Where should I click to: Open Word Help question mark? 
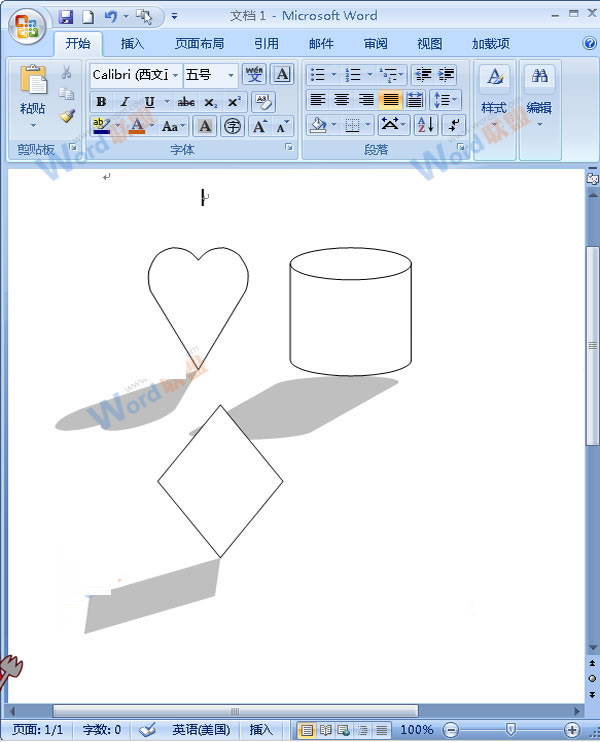[x=589, y=44]
